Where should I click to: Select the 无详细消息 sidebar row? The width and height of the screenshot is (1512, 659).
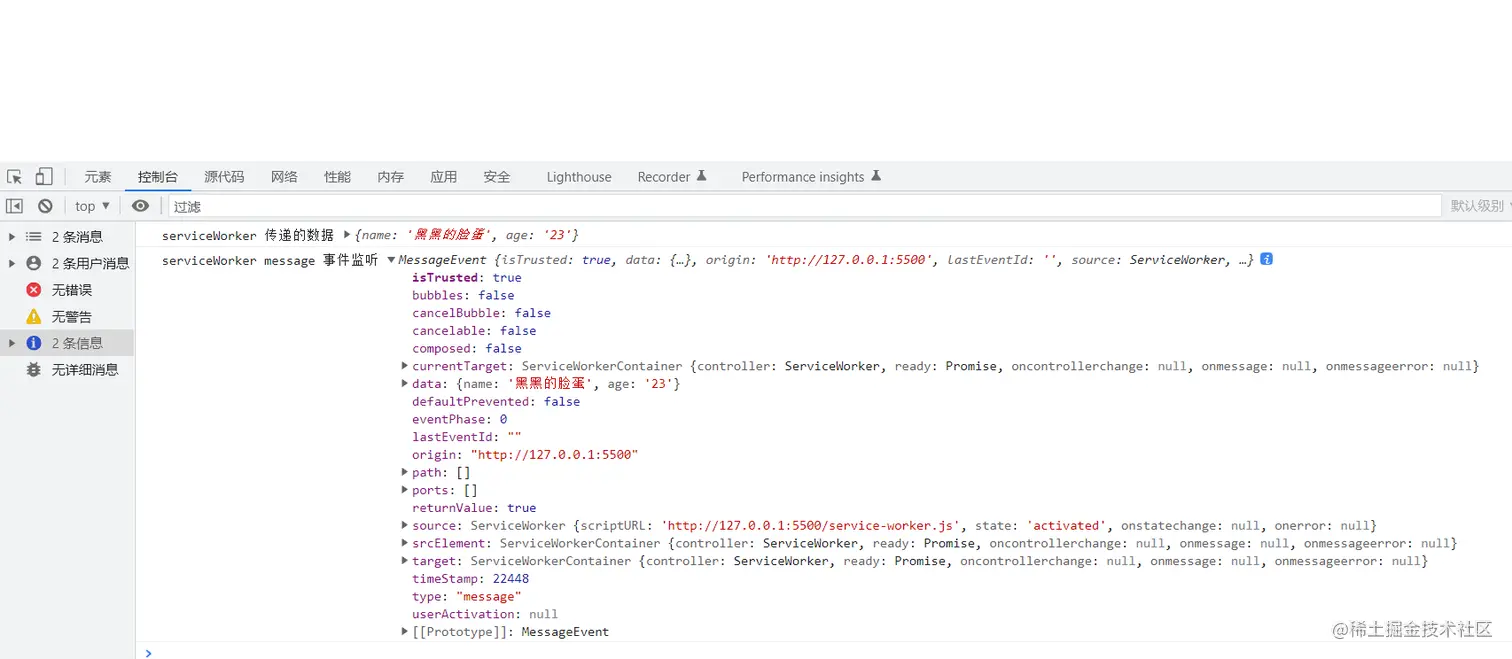(67, 369)
